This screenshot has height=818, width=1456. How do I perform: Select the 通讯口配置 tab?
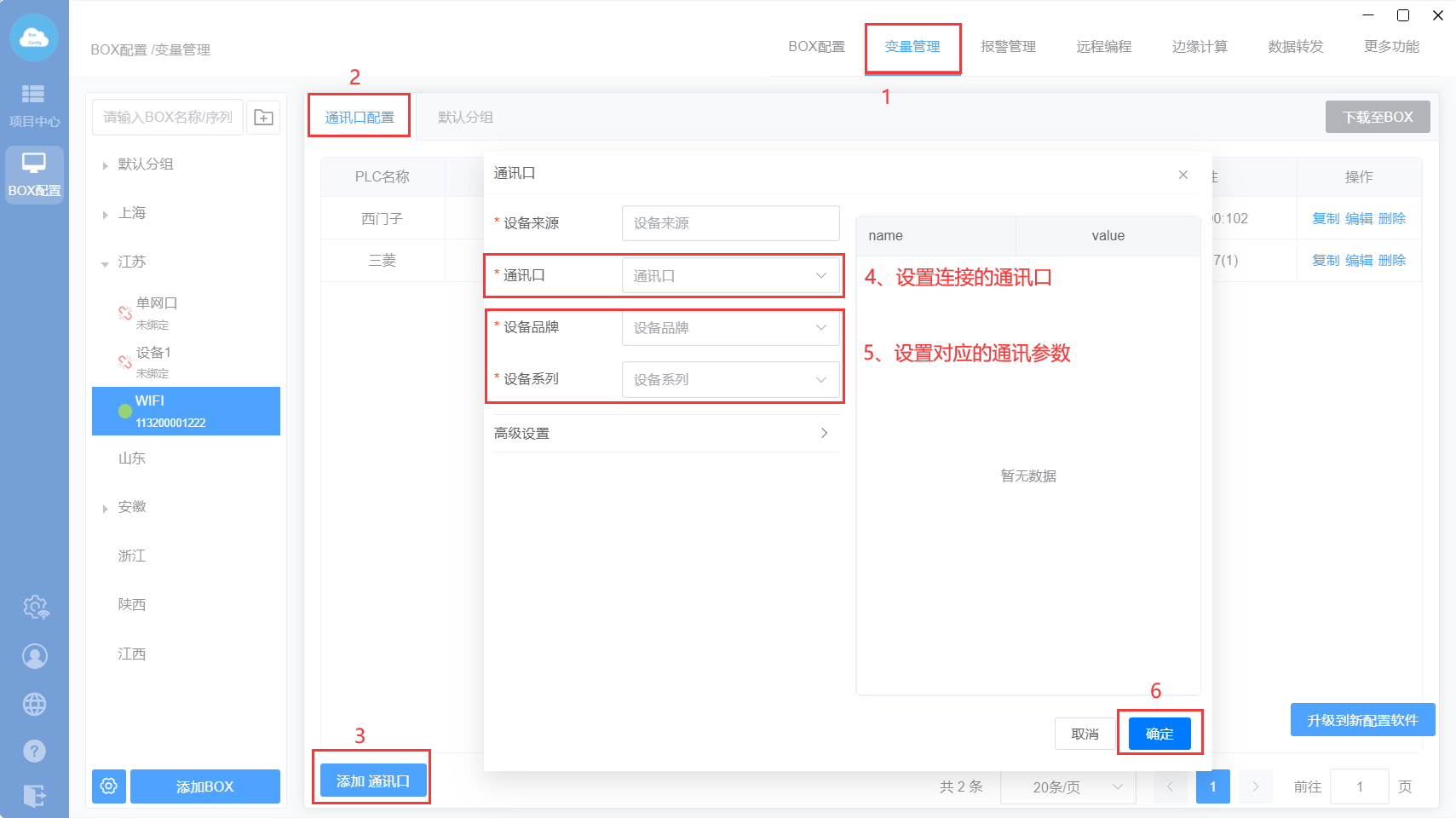[x=360, y=118]
